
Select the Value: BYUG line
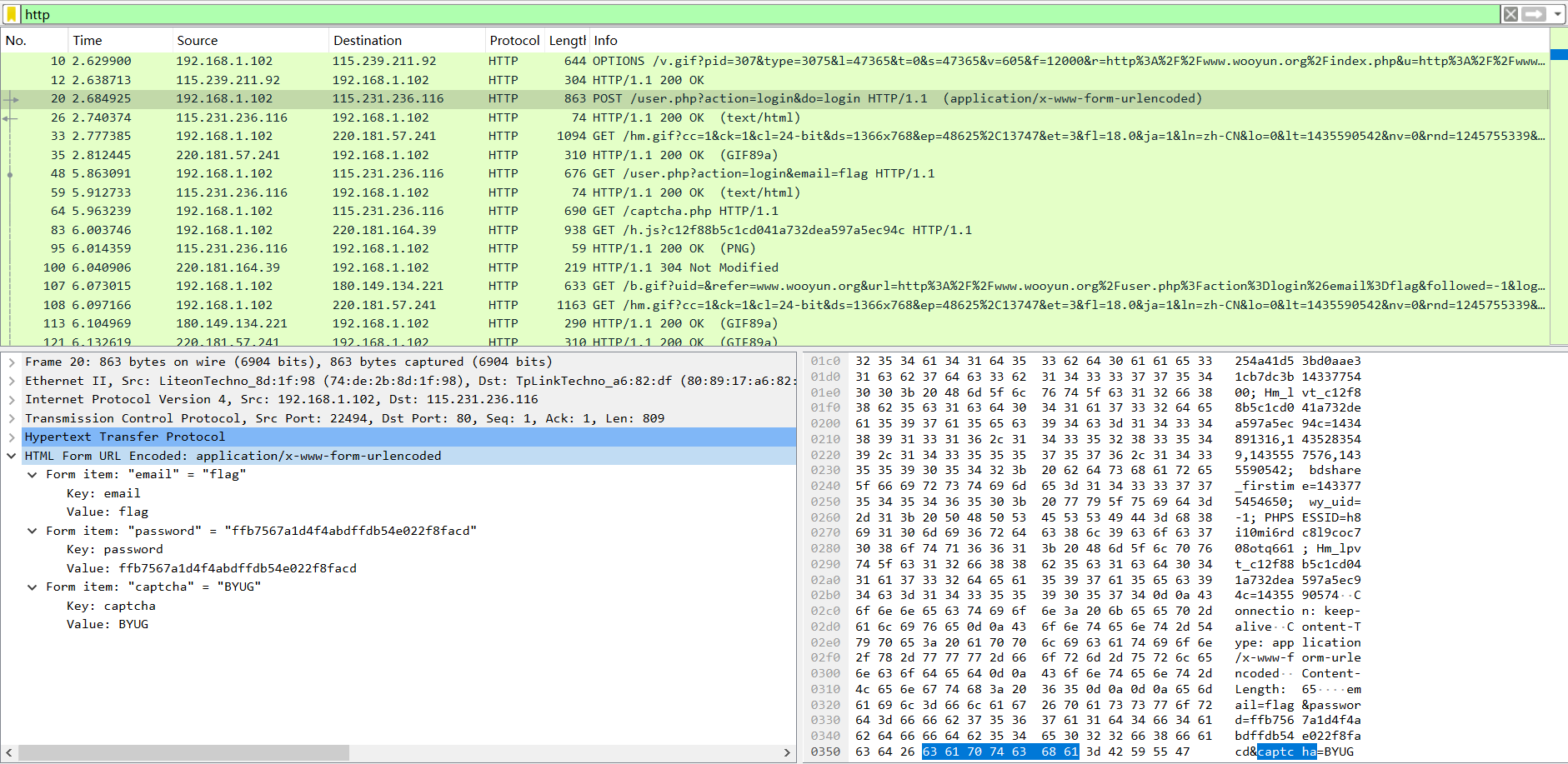tap(108, 625)
